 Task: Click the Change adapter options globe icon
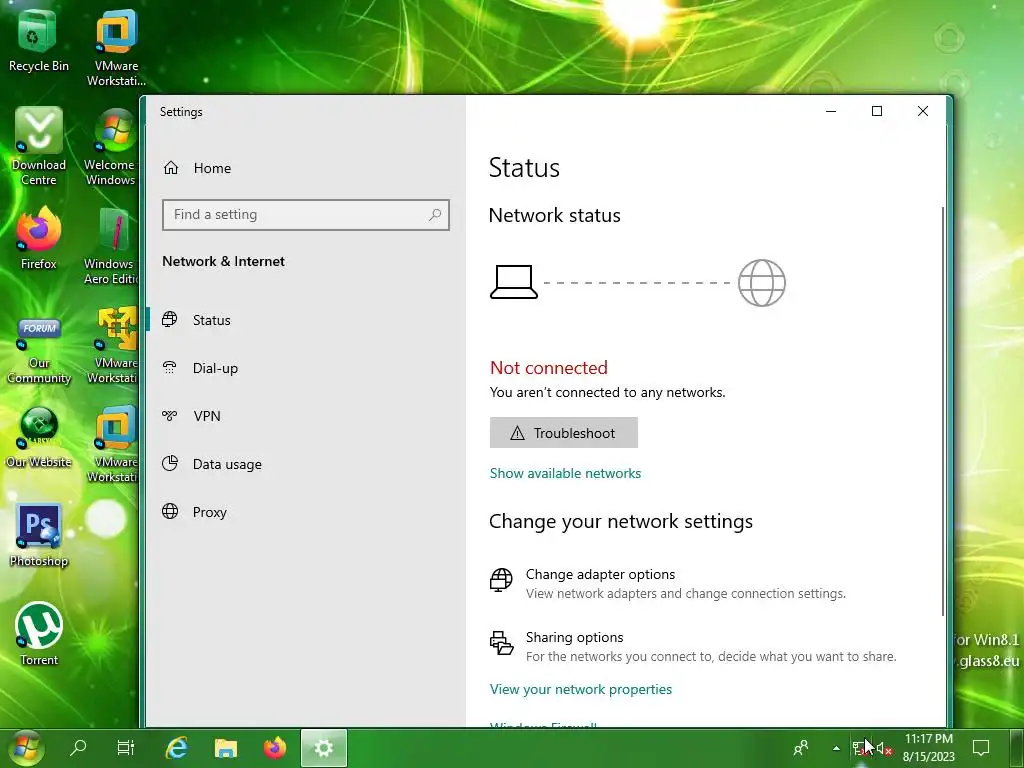(x=502, y=579)
